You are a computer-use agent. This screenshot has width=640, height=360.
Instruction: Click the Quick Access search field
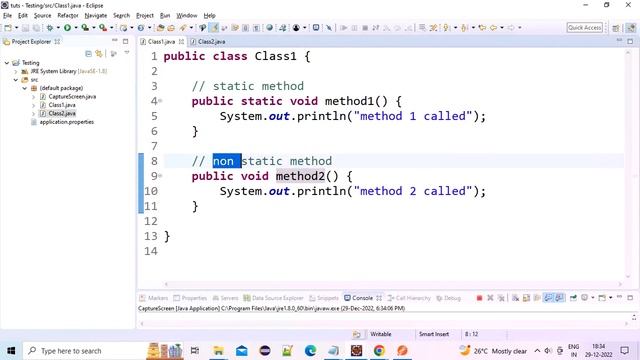click(x=584, y=28)
